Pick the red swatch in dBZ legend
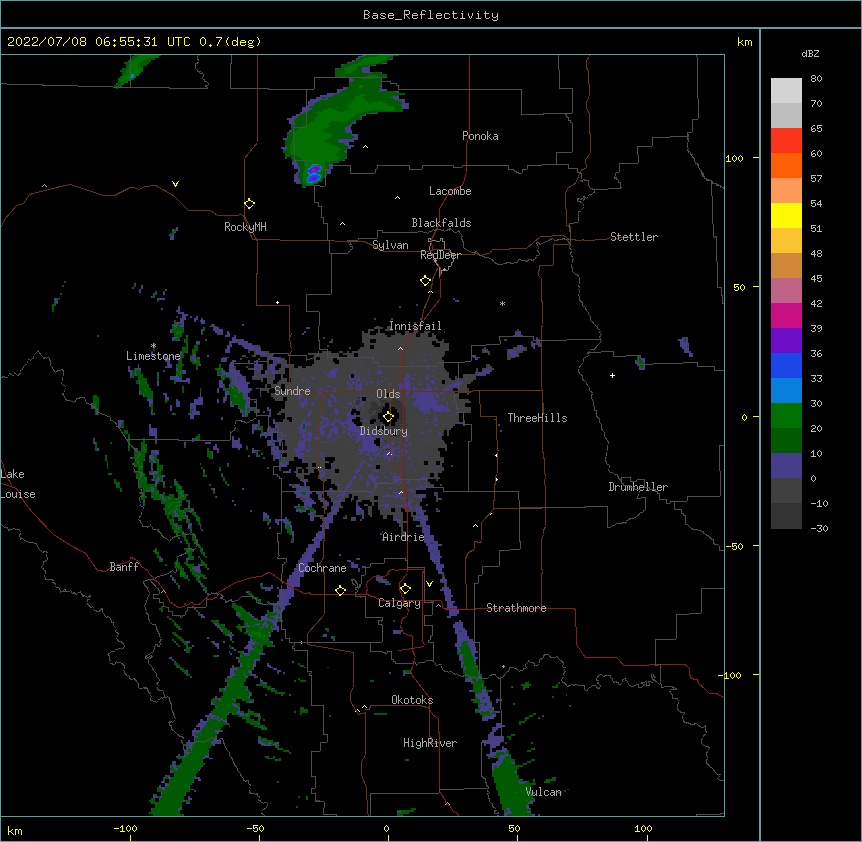 tap(786, 140)
